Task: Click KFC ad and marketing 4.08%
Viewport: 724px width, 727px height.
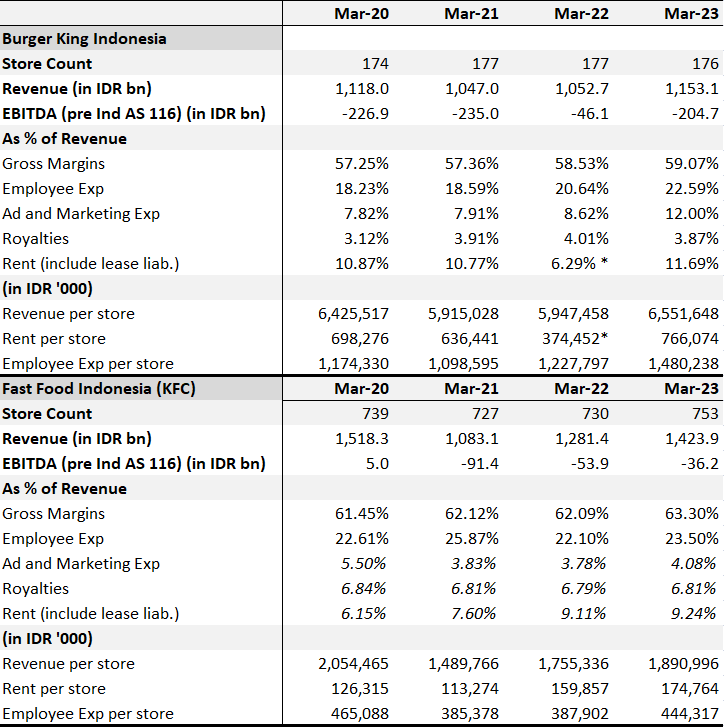Action: 693,564
